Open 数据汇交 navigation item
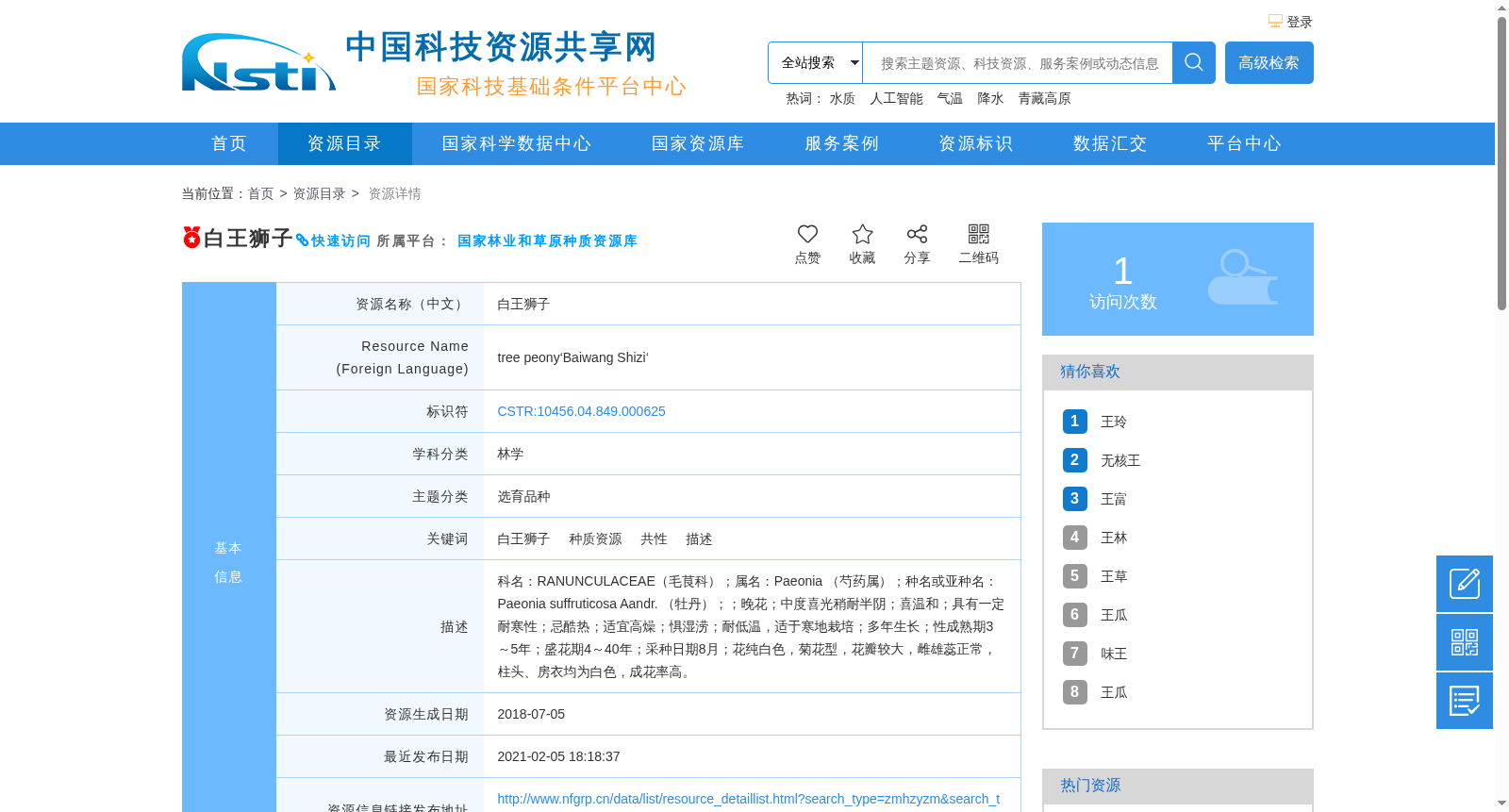1509x812 pixels. (1110, 143)
